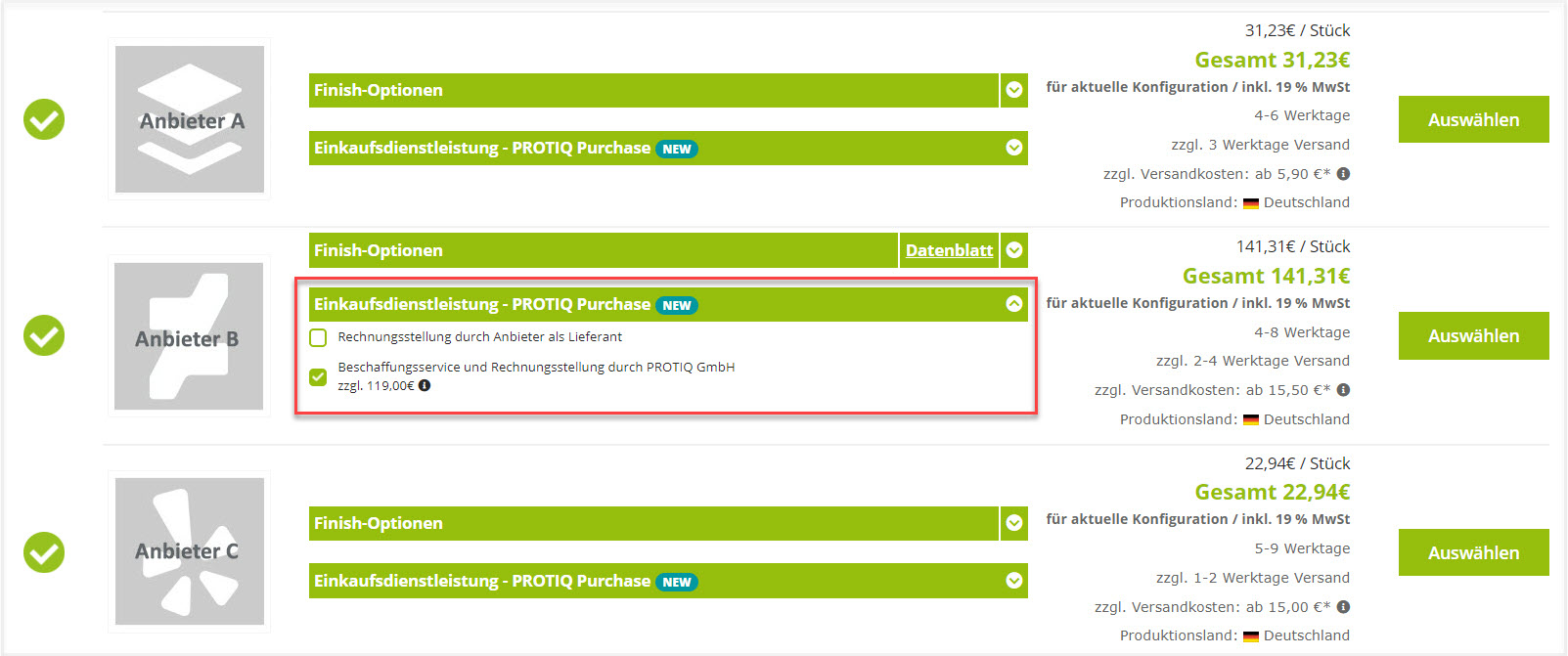1568x656 pixels.
Task: Open the Finish-Optionen bar for Anbieter C
Action: [x=652, y=523]
